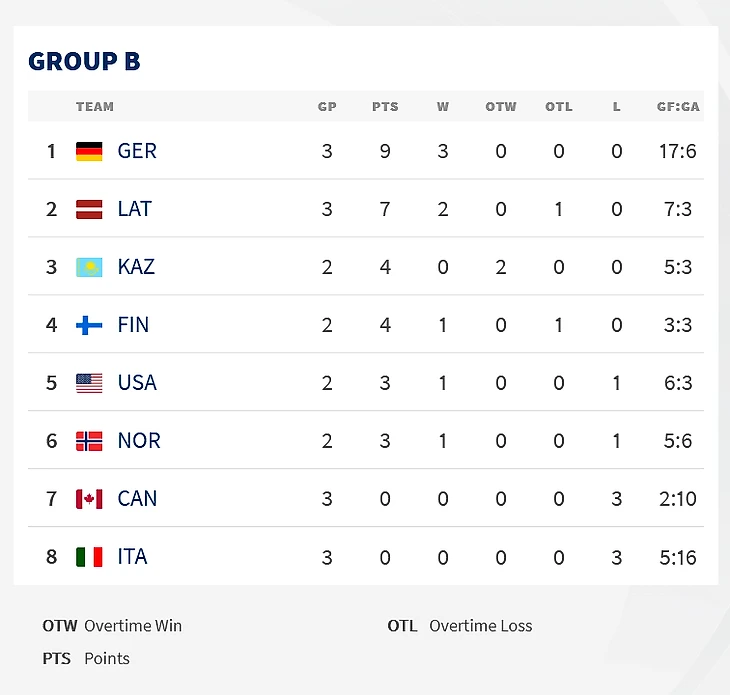This screenshot has height=695, width=730.
Task: Open the LAT team link
Action: coord(135,209)
